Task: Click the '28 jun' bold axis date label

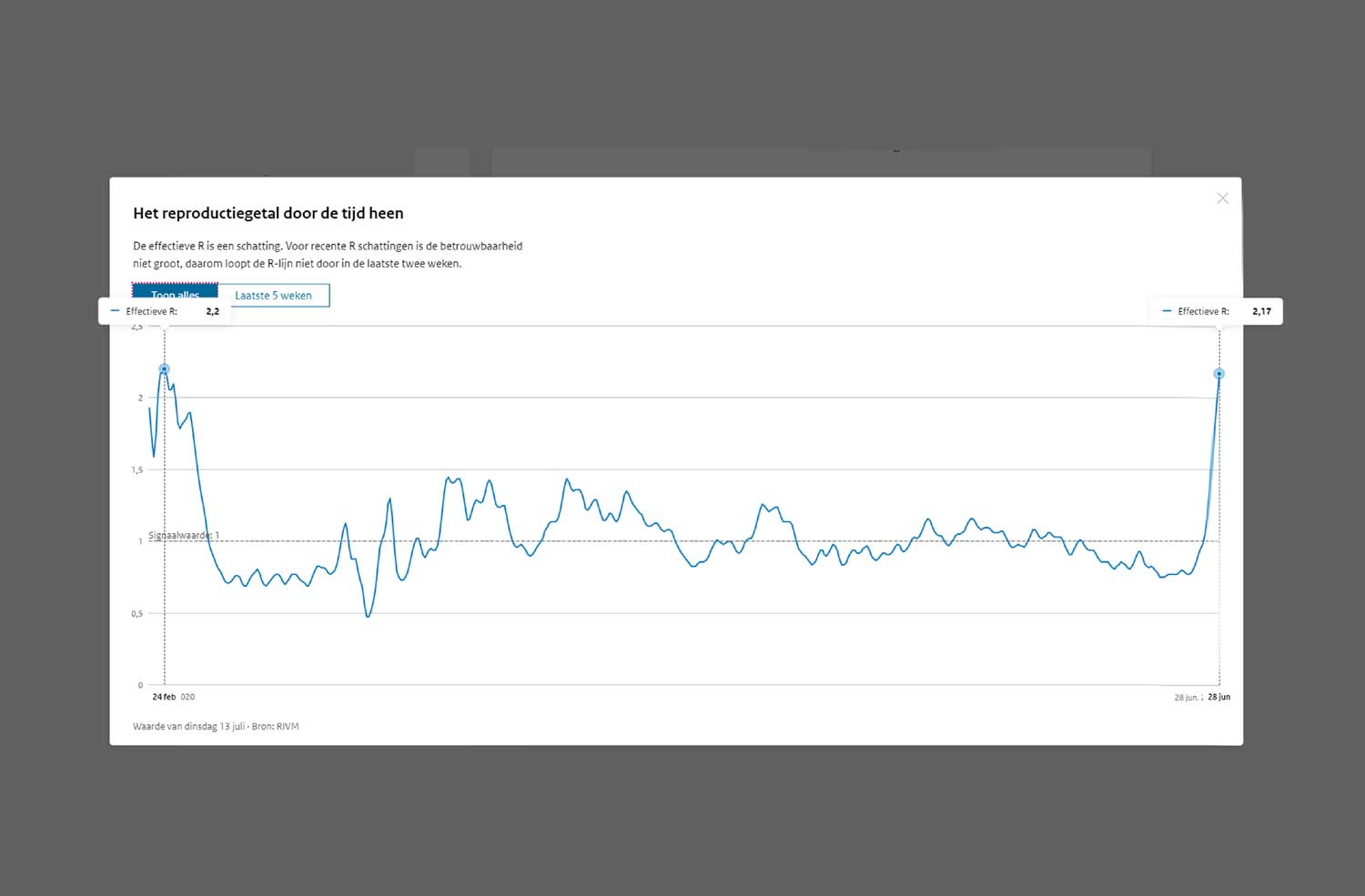Action: coord(1218,697)
